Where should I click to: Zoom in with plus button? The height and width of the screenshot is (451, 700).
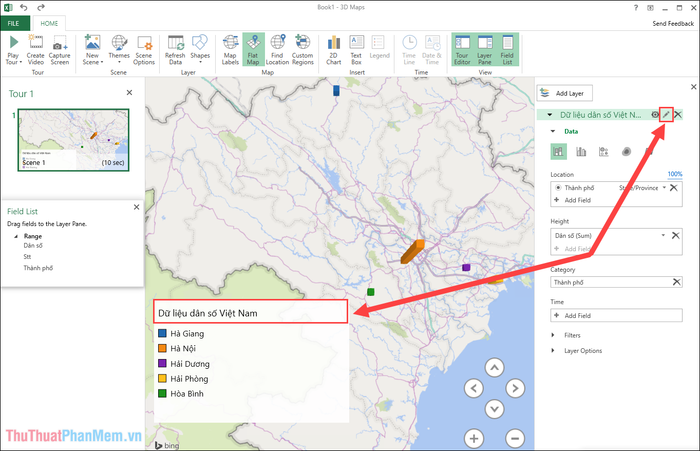pos(474,438)
